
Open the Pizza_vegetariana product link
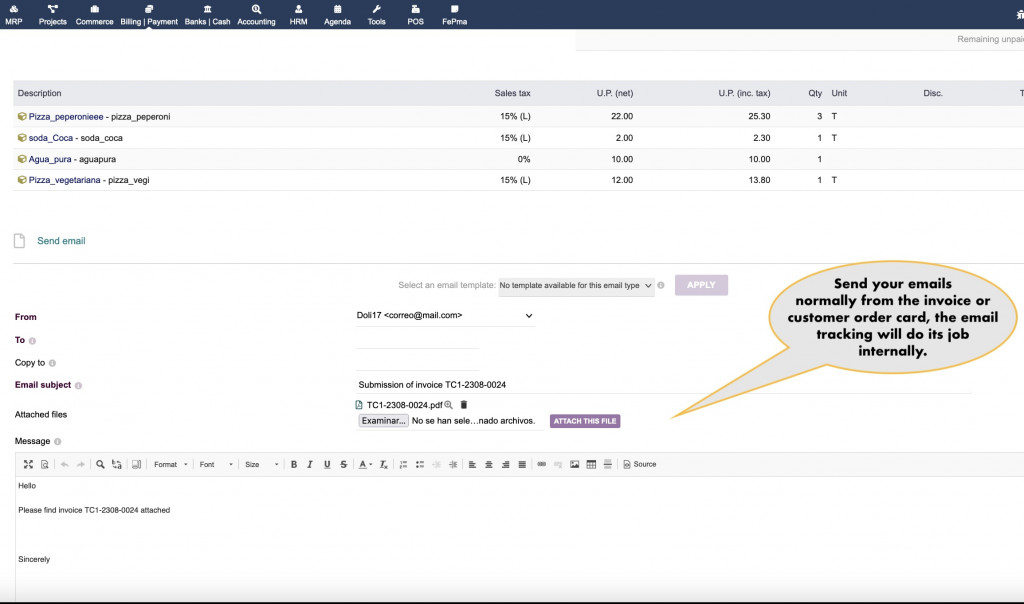point(64,180)
